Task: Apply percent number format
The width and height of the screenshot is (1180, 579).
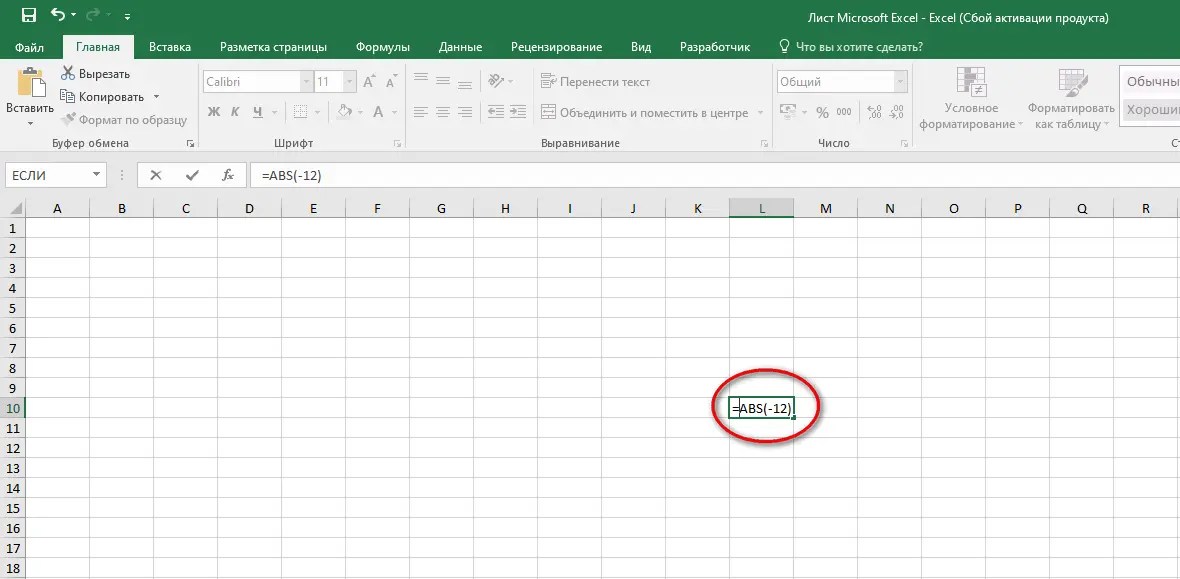Action: [821, 113]
